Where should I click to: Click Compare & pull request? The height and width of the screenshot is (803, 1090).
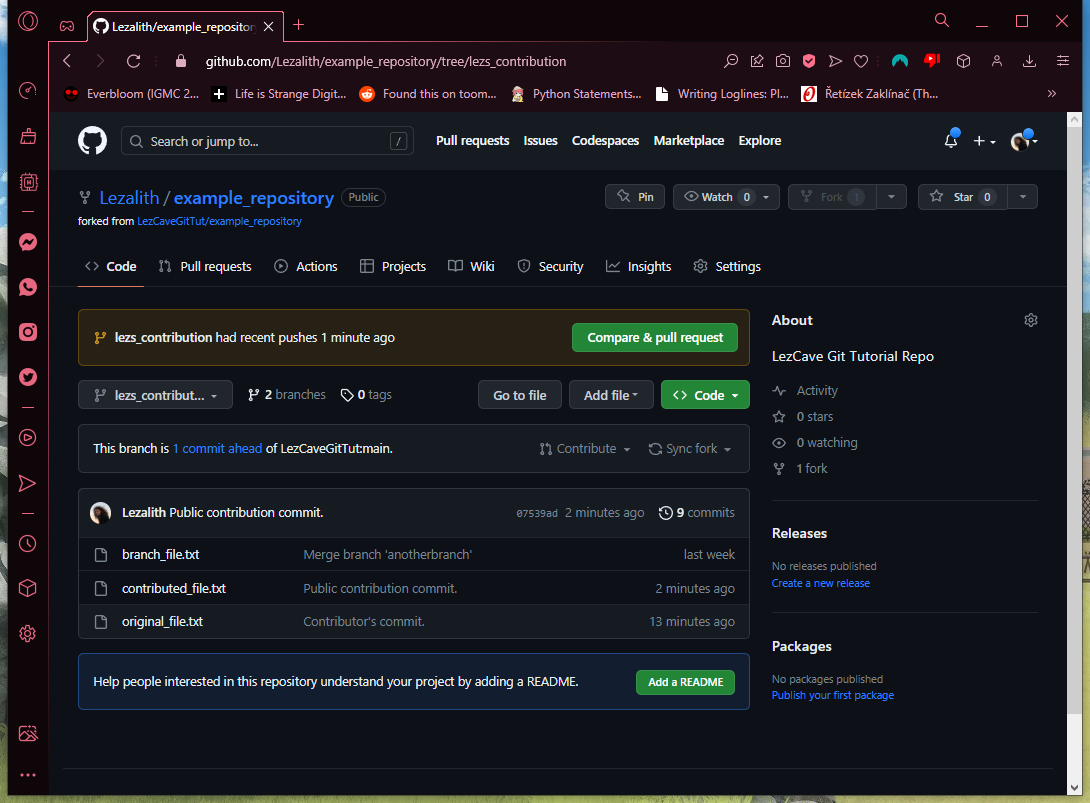pos(655,337)
